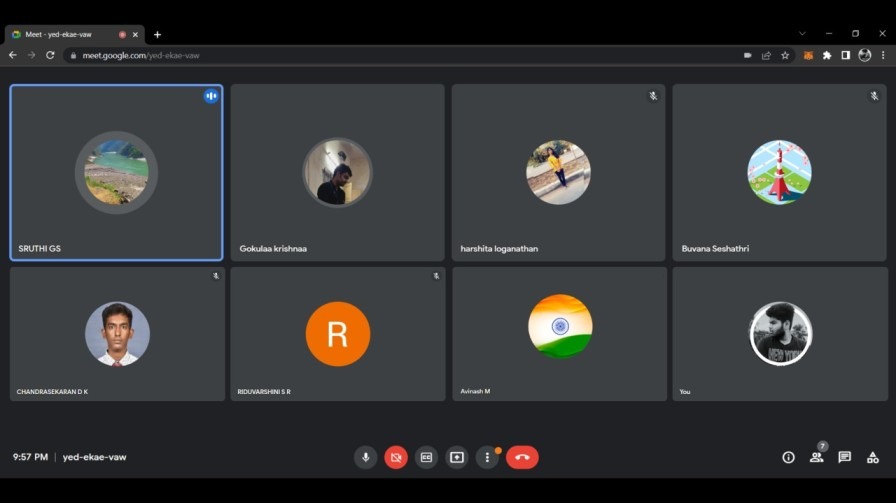Open the Chrome three-dot menu
This screenshot has width=896, height=503.
(x=883, y=55)
